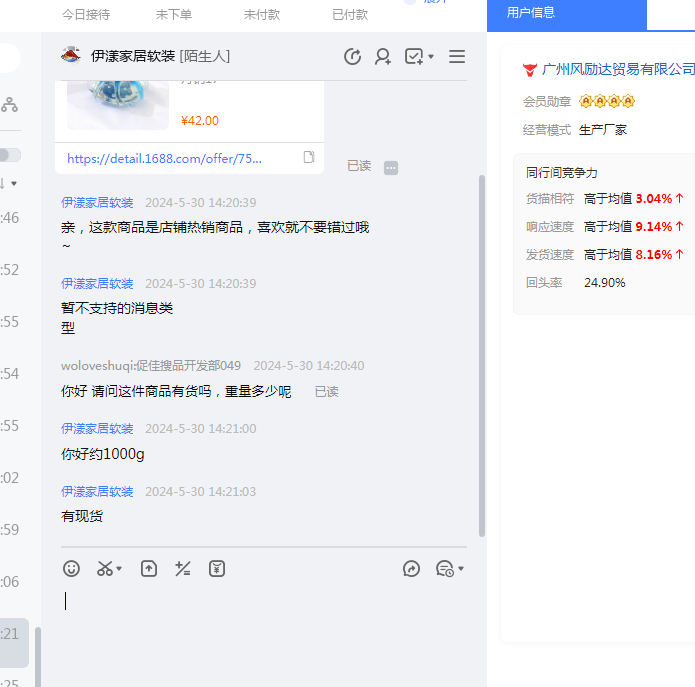Click the 广州风励达贸易有限公司 company name

tap(618, 69)
